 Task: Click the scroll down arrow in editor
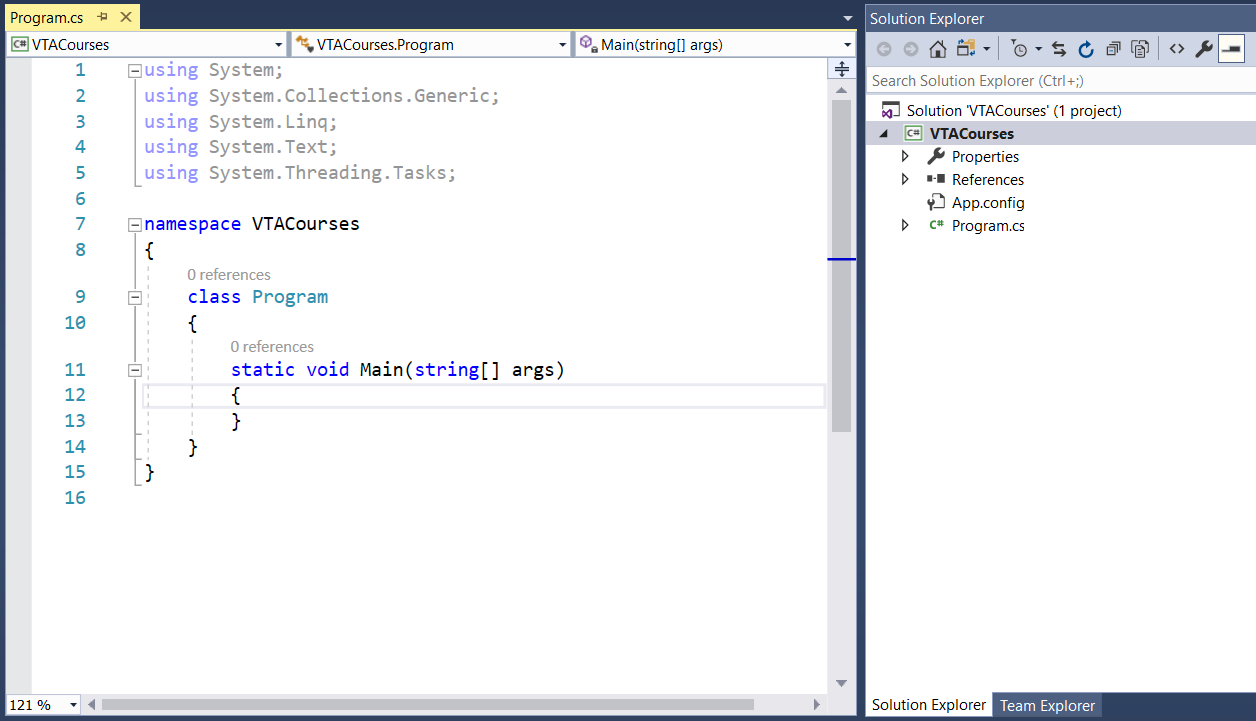[x=841, y=683]
